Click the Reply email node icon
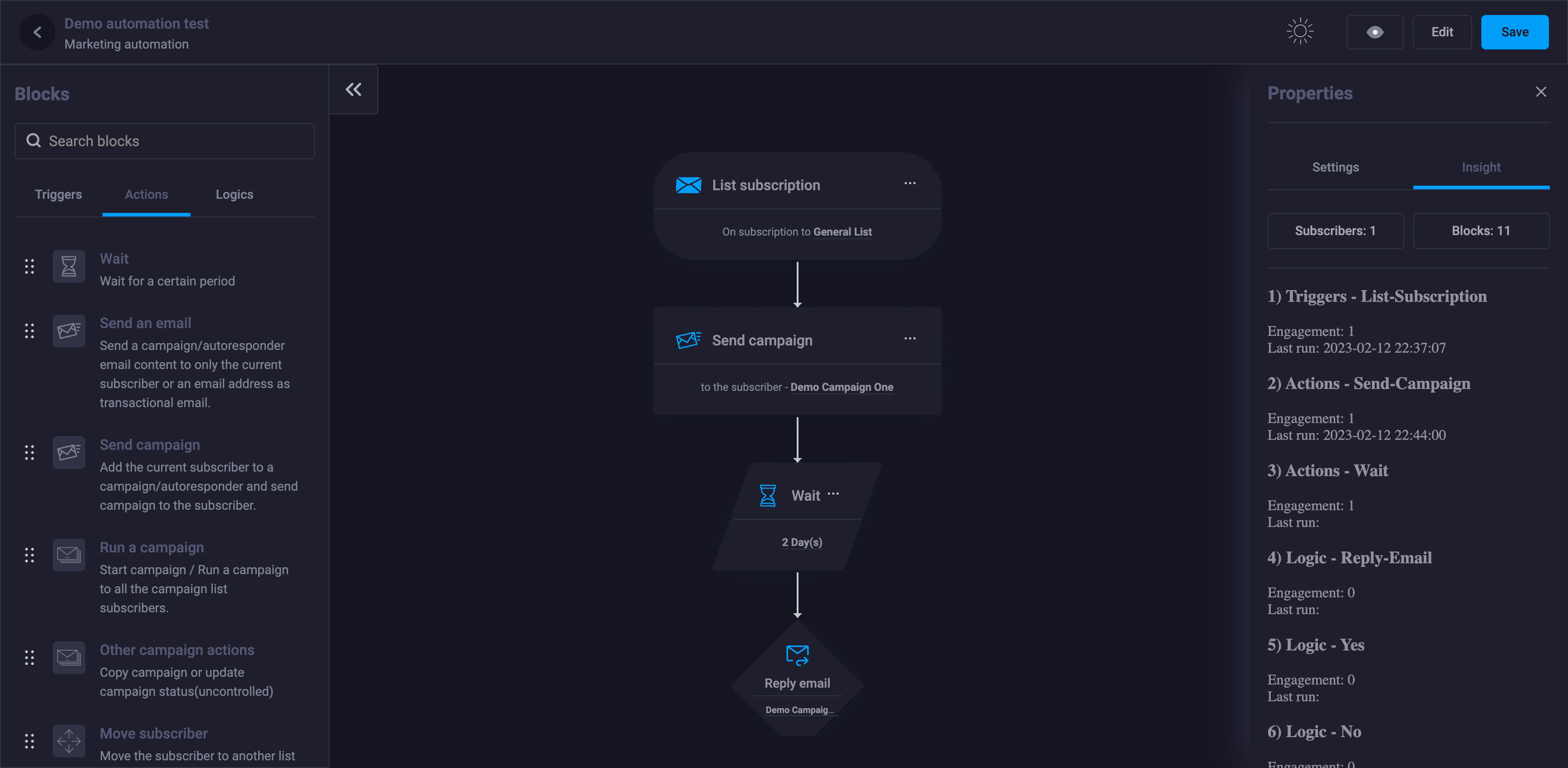The height and width of the screenshot is (768, 1568). click(x=797, y=655)
